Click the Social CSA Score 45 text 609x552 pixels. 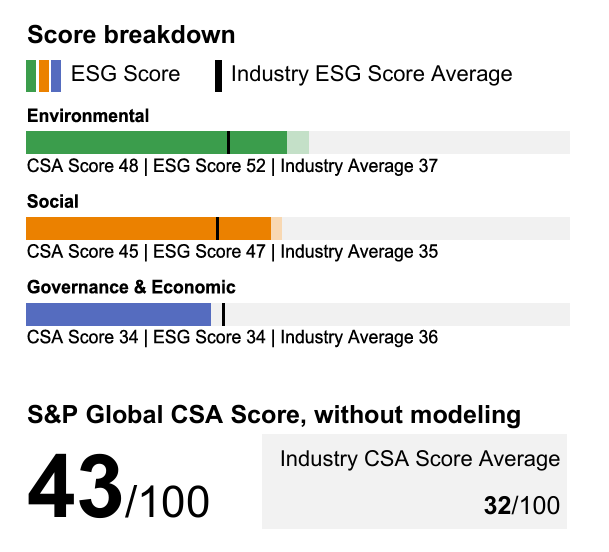(x=82, y=252)
